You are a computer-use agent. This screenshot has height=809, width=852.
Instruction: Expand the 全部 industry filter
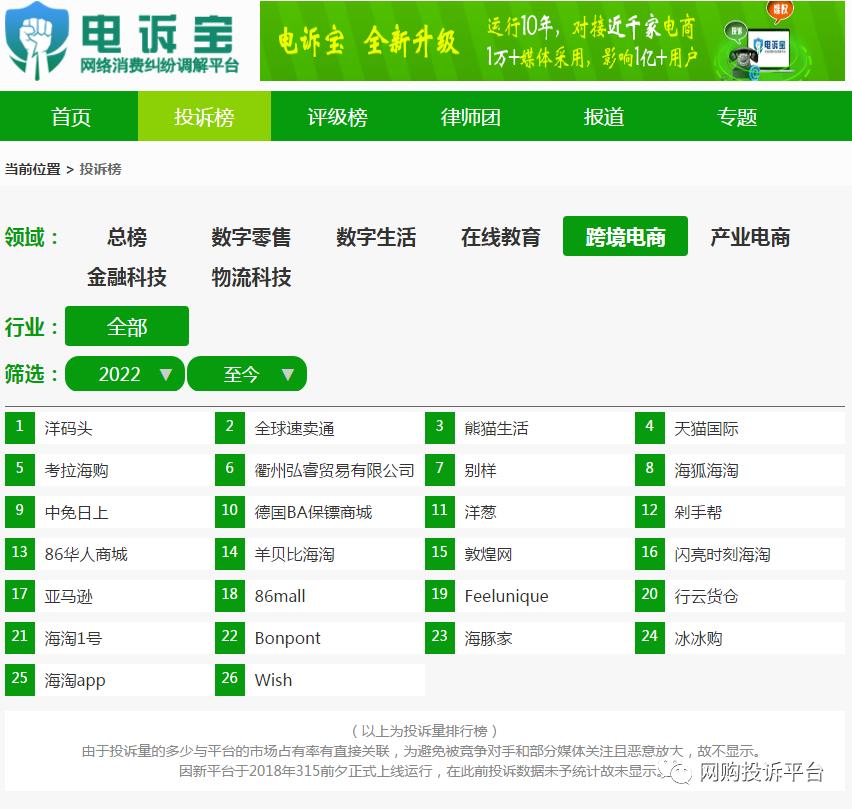pos(126,326)
